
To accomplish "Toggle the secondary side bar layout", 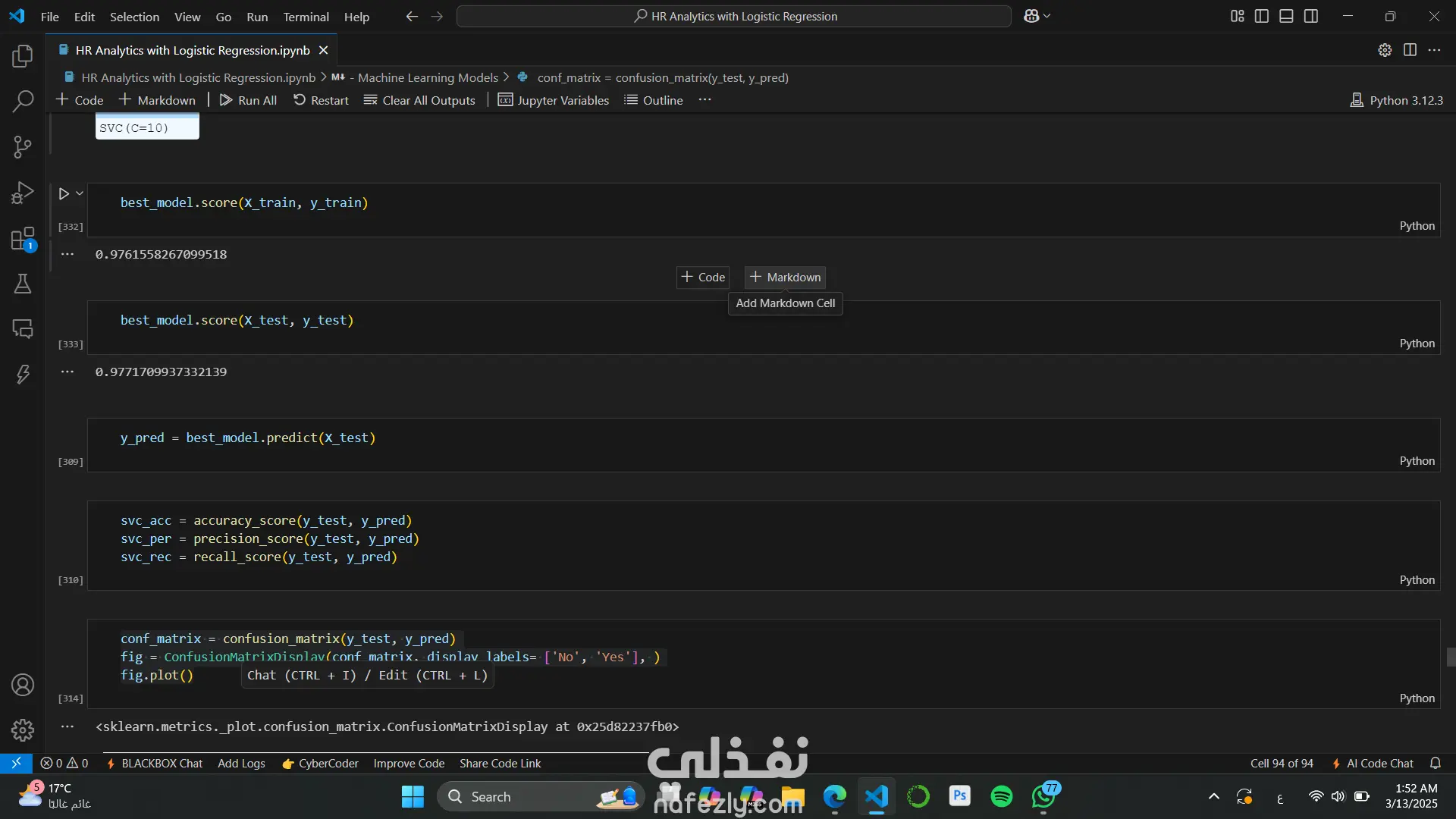I will coord(1311,16).
